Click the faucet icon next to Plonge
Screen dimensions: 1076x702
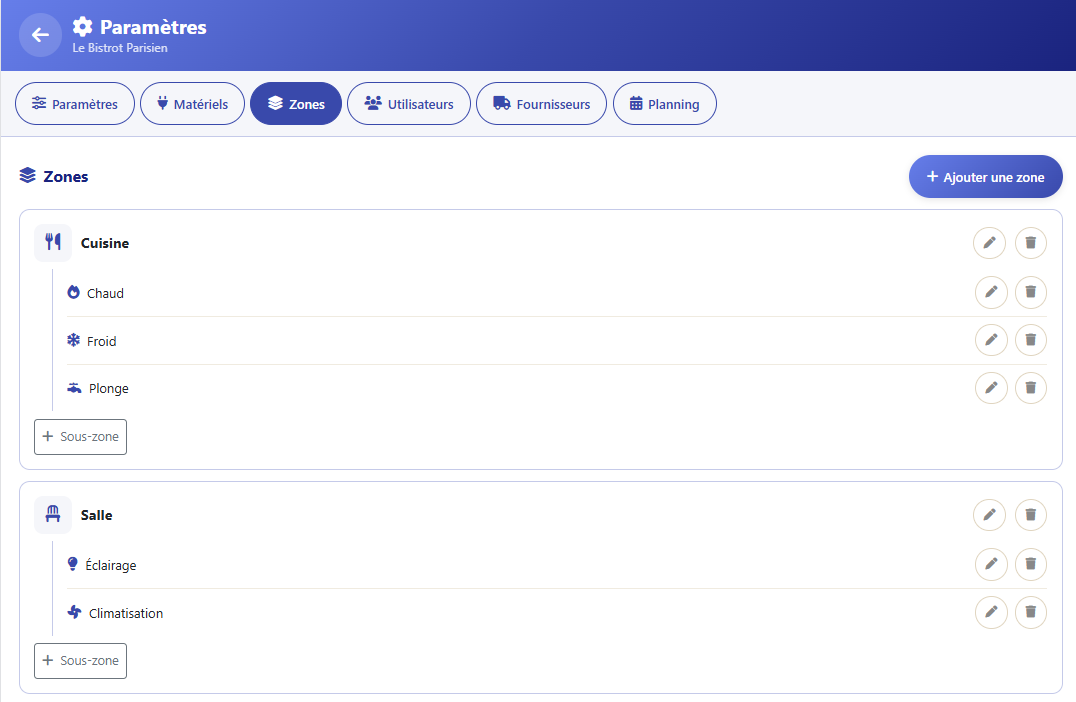[72, 387]
